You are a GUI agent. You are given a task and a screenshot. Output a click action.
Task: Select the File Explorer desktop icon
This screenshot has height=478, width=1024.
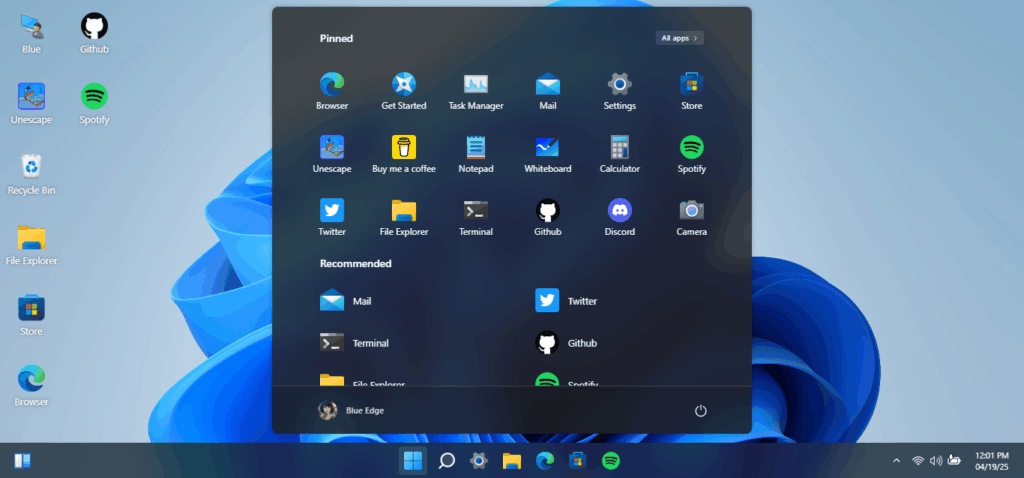(31, 245)
